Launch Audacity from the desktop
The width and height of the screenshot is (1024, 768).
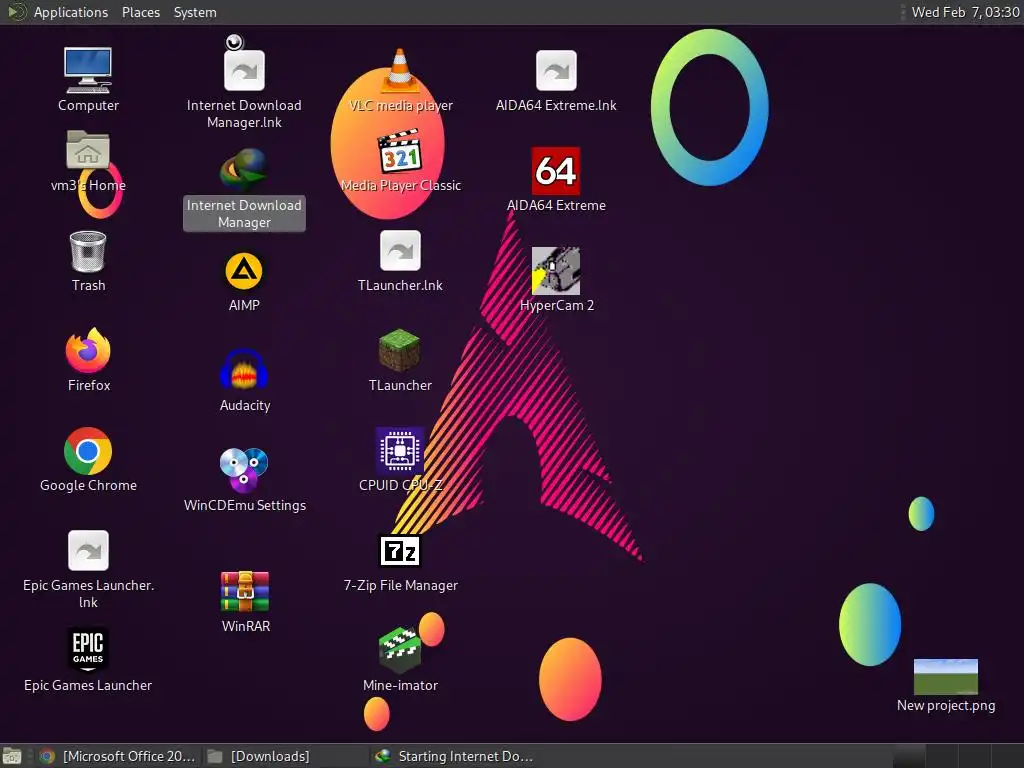[x=244, y=370]
